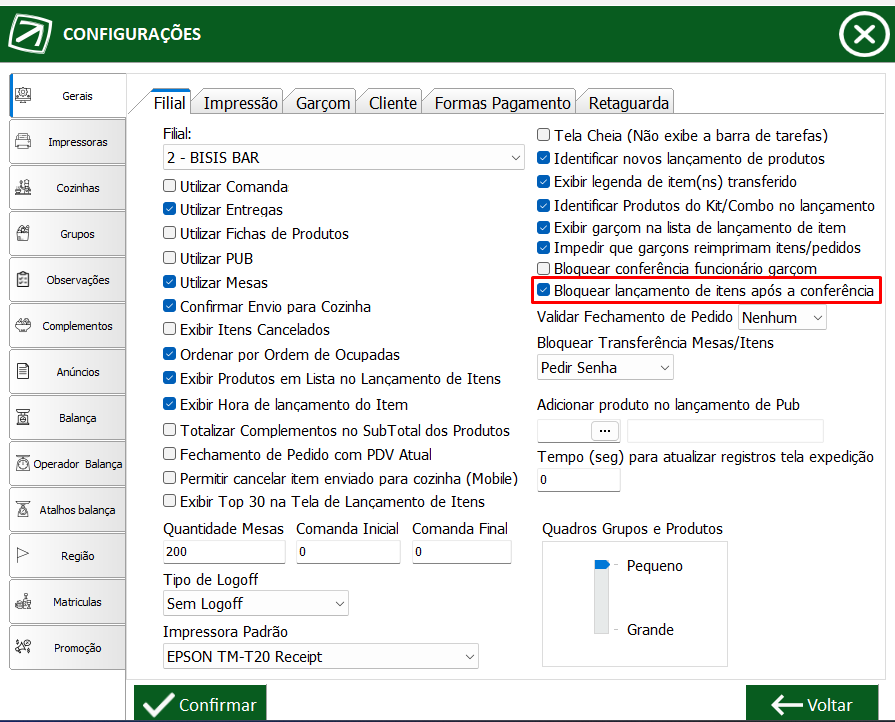Switch to the Impressão tab
This screenshot has height=722, width=895.
coord(240,103)
